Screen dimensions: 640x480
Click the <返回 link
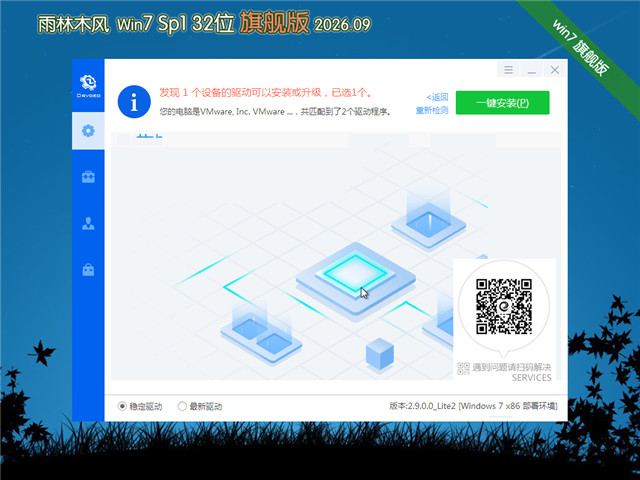pyautogui.click(x=437, y=97)
